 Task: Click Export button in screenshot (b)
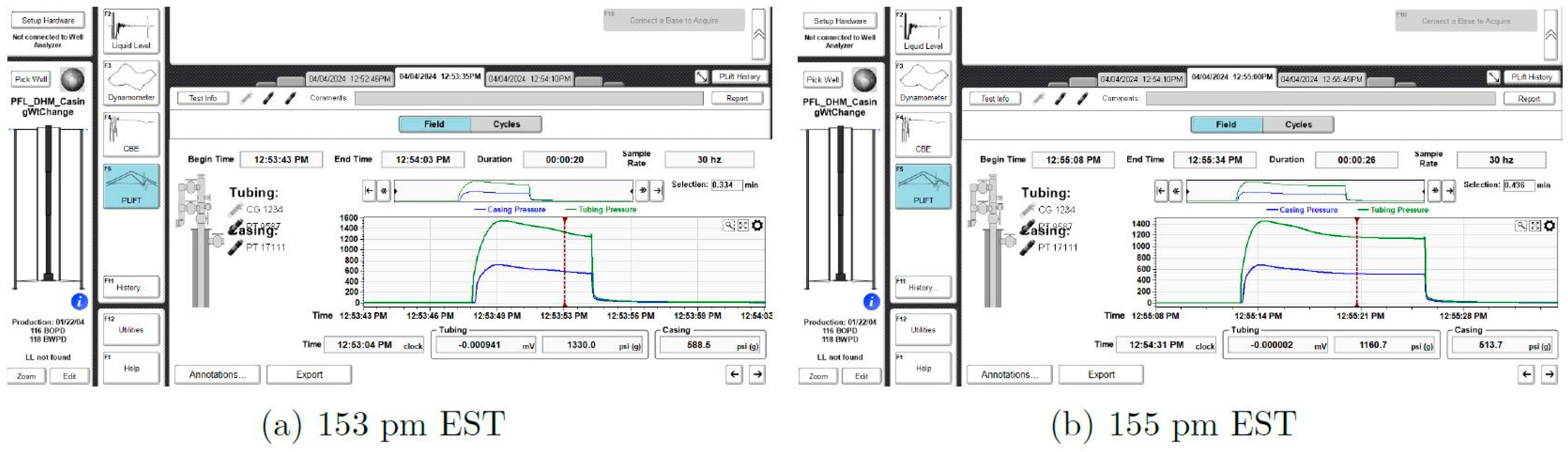(1101, 375)
